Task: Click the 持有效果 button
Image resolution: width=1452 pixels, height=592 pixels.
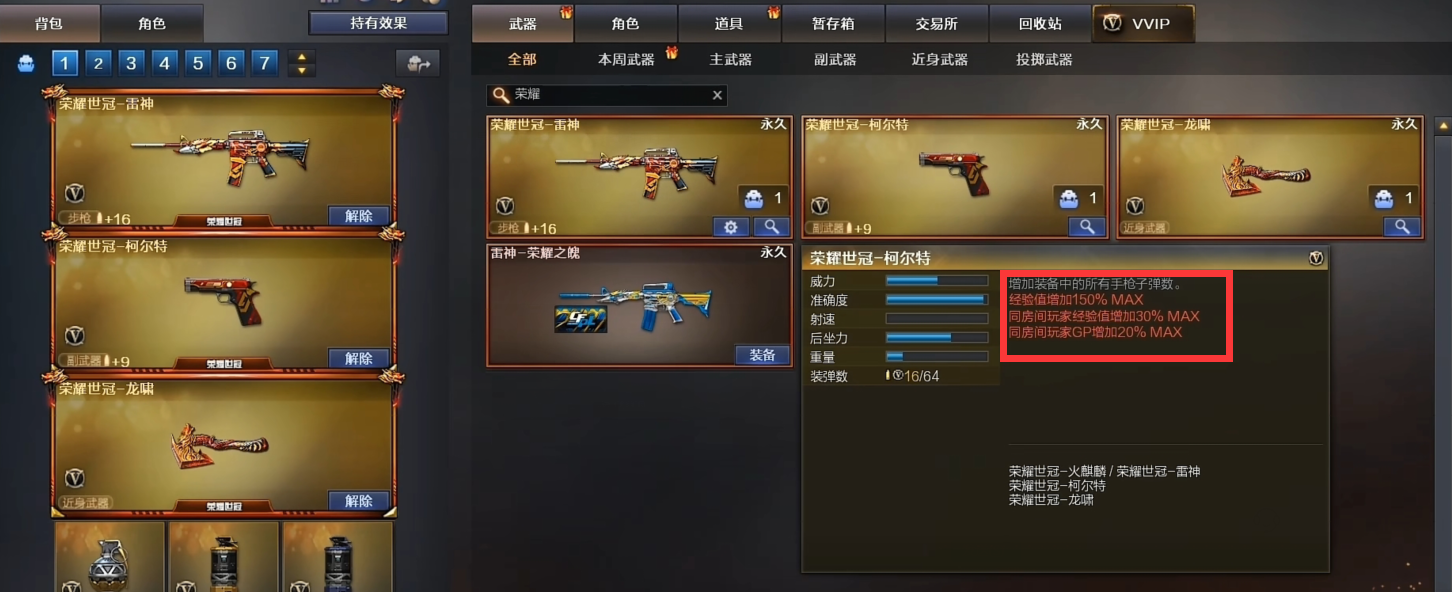Action: tap(379, 23)
